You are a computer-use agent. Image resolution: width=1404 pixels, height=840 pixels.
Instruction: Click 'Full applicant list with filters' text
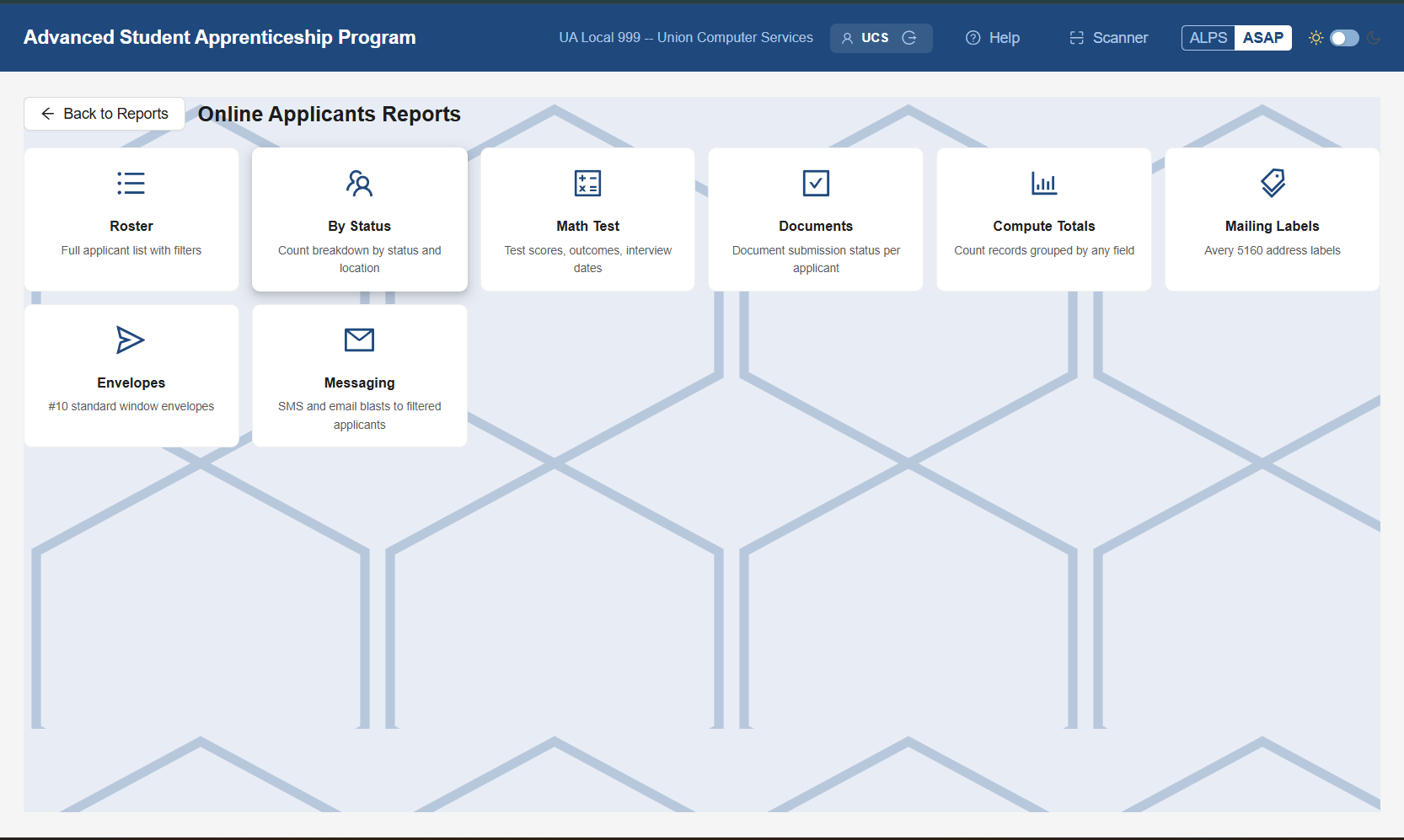(x=131, y=250)
